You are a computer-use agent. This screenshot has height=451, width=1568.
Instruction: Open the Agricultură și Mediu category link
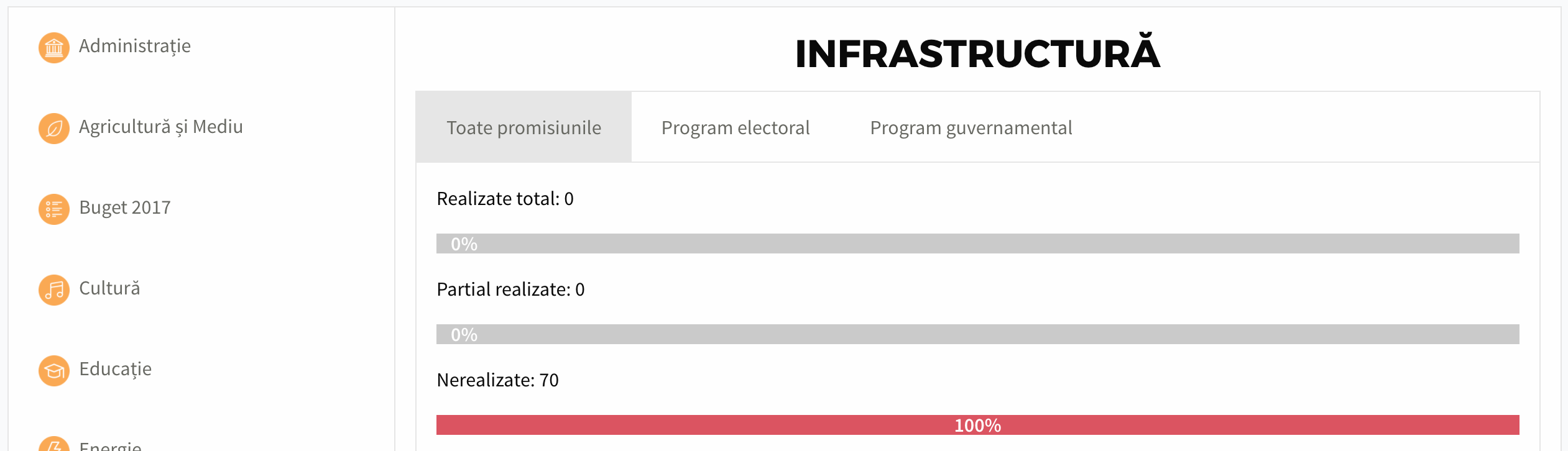coord(161,127)
